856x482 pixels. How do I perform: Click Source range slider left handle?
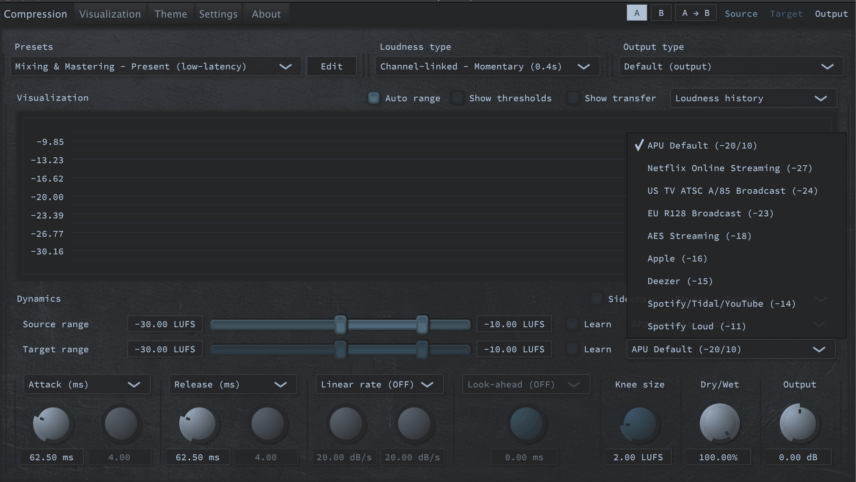(341, 324)
